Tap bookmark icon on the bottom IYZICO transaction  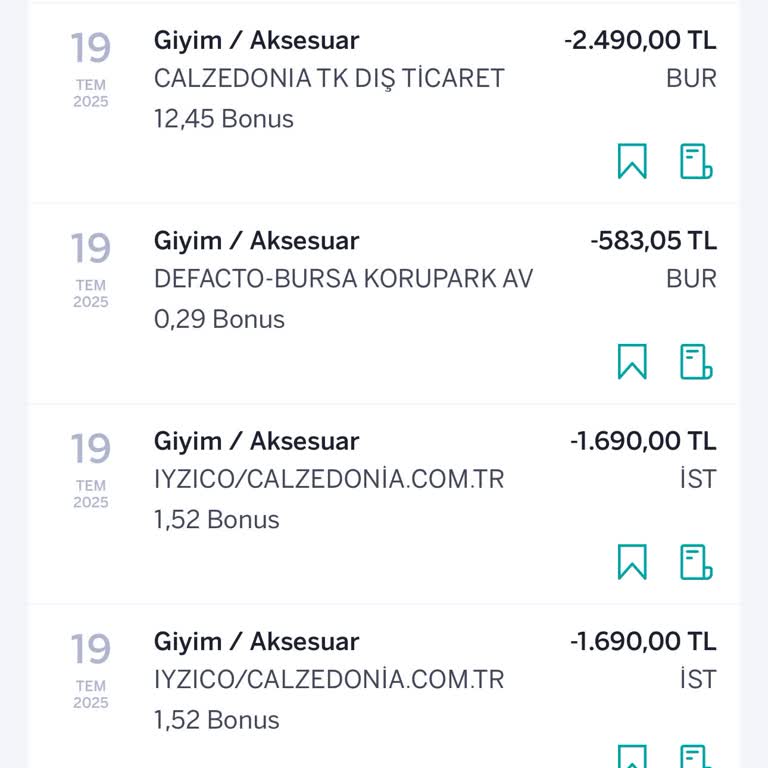[x=632, y=756]
